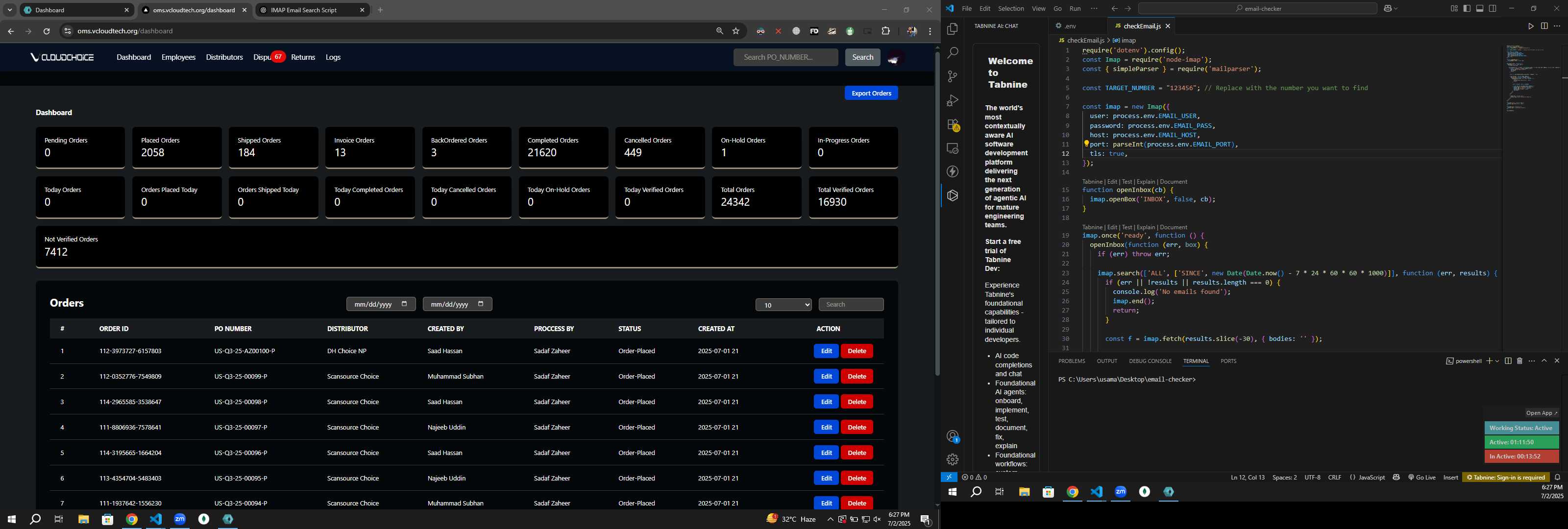Open Run and Debug view
The width and height of the screenshot is (1568, 529).
(x=953, y=100)
